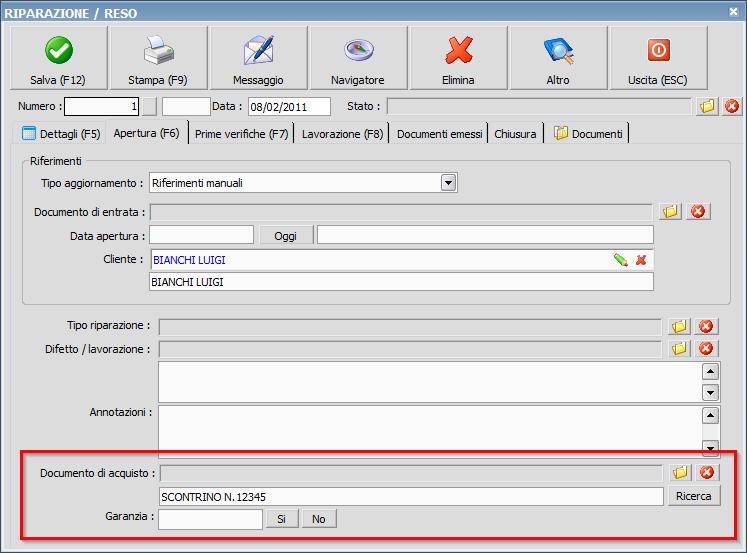Click empty field between Numero and Data

click(186, 106)
